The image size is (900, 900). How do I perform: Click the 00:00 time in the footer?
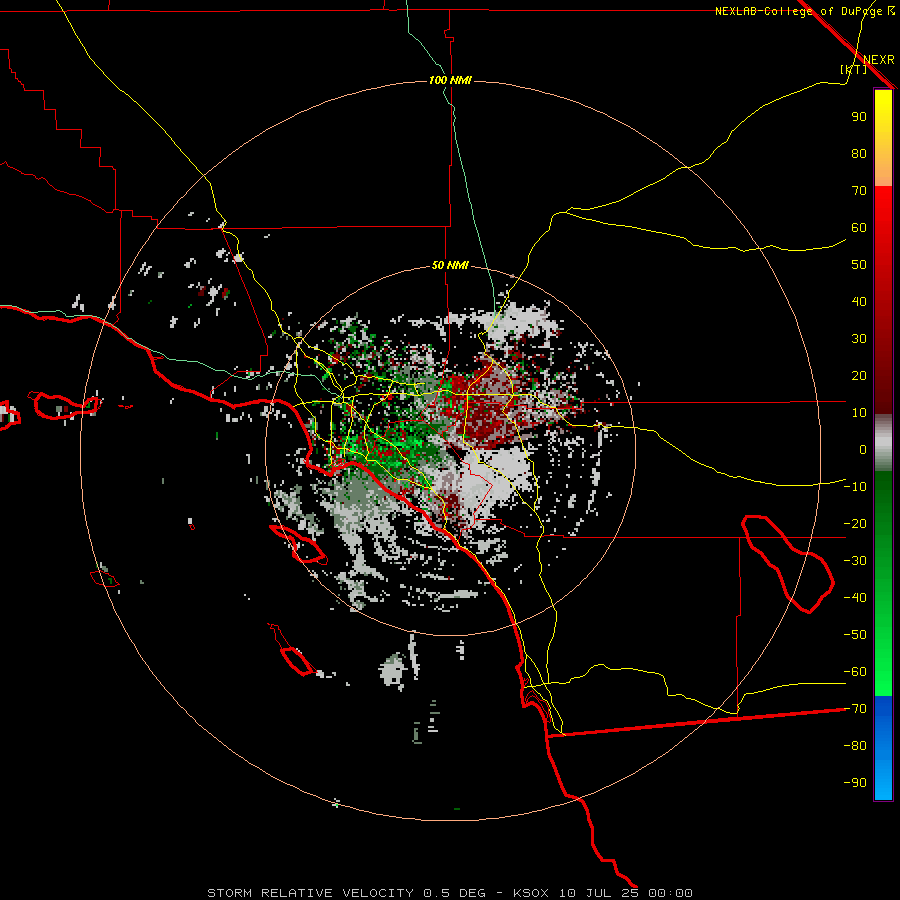point(670,893)
